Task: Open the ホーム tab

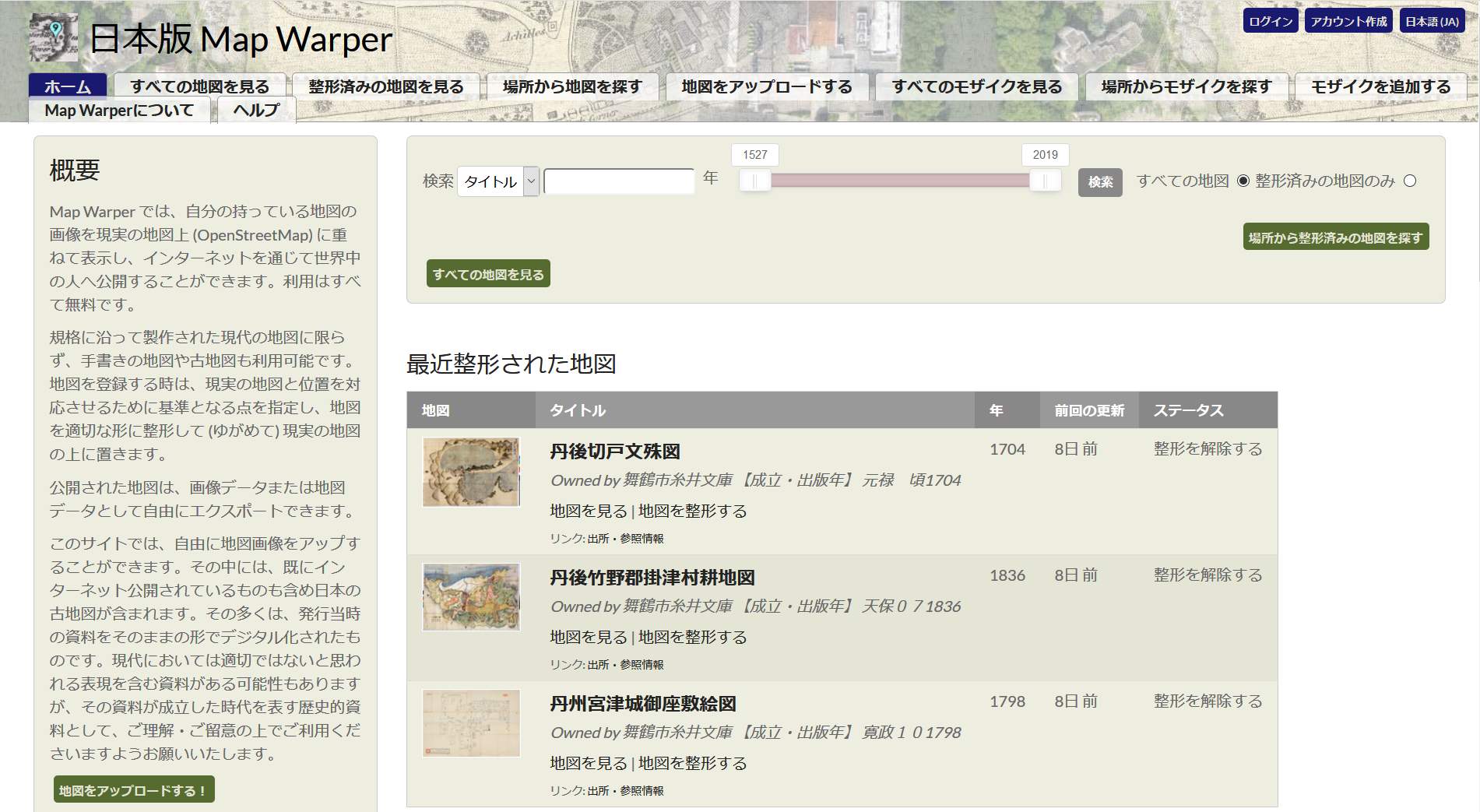Action: pos(68,86)
